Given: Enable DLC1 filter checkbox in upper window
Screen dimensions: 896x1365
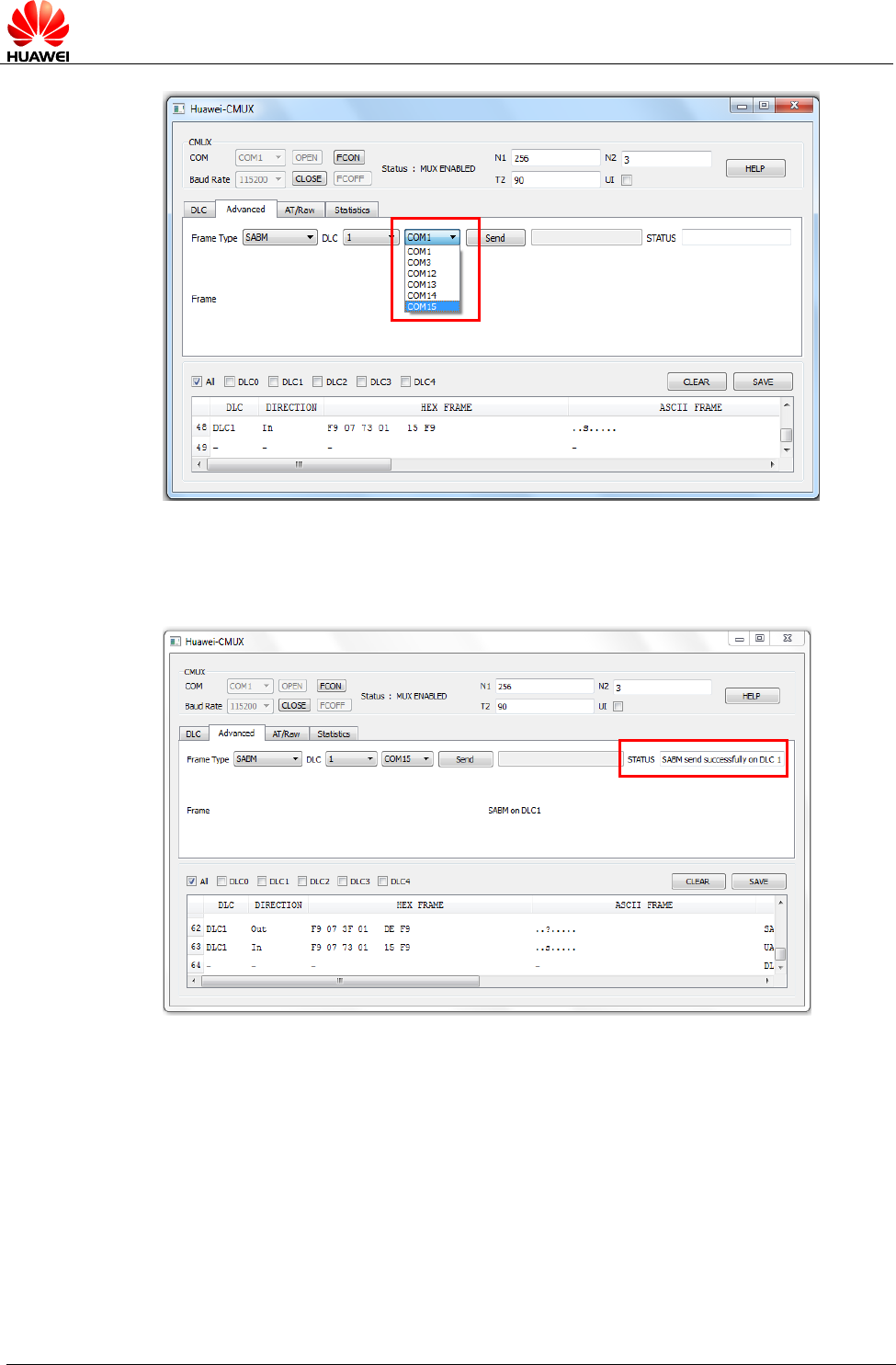Looking at the screenshot, I should click(x=274, y=381).
